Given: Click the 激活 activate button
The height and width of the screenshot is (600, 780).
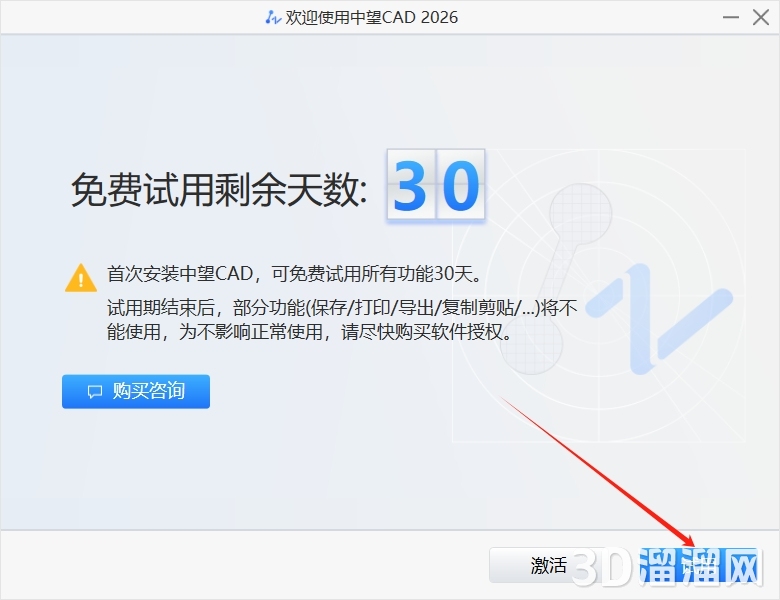Looking at the screenshot, I should tap(548, 565).
